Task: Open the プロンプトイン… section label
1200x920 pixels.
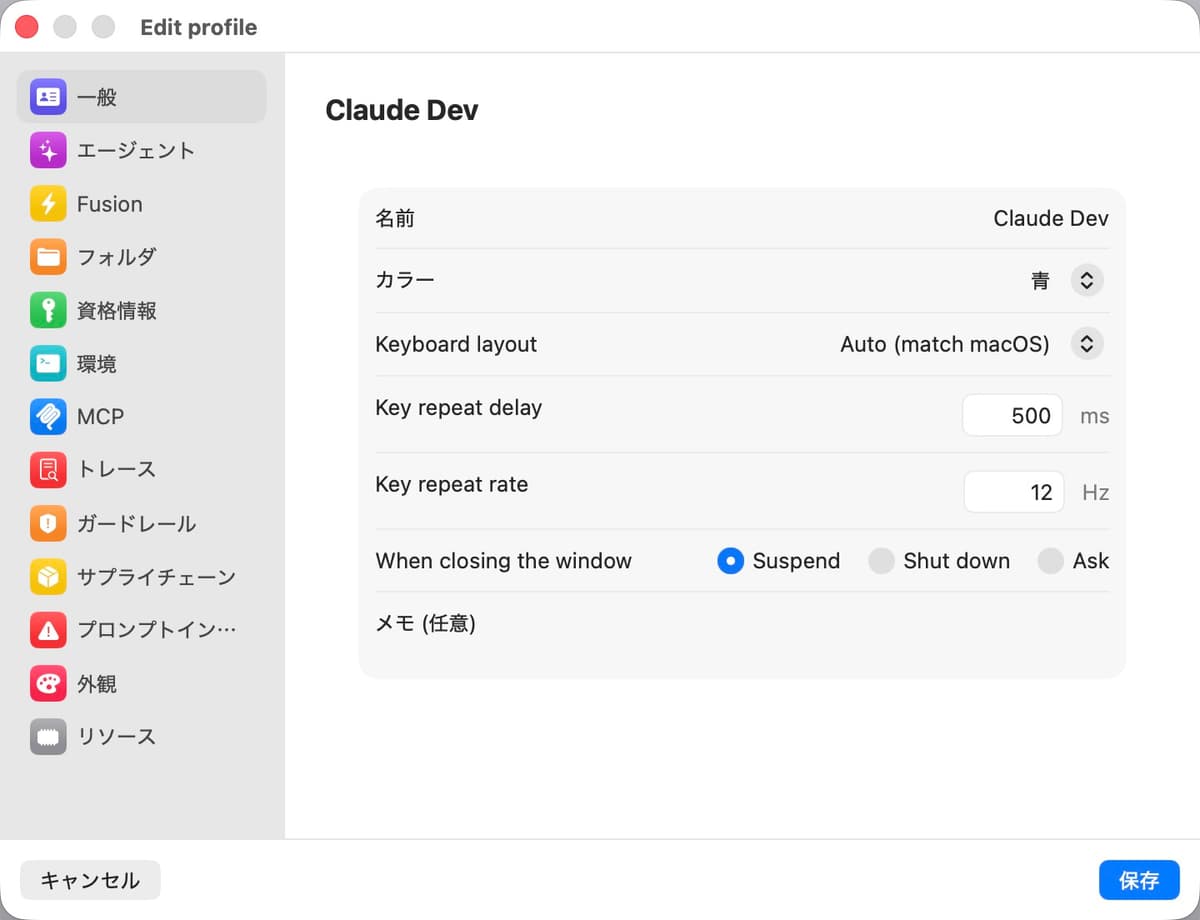Action: pos(157,630)
